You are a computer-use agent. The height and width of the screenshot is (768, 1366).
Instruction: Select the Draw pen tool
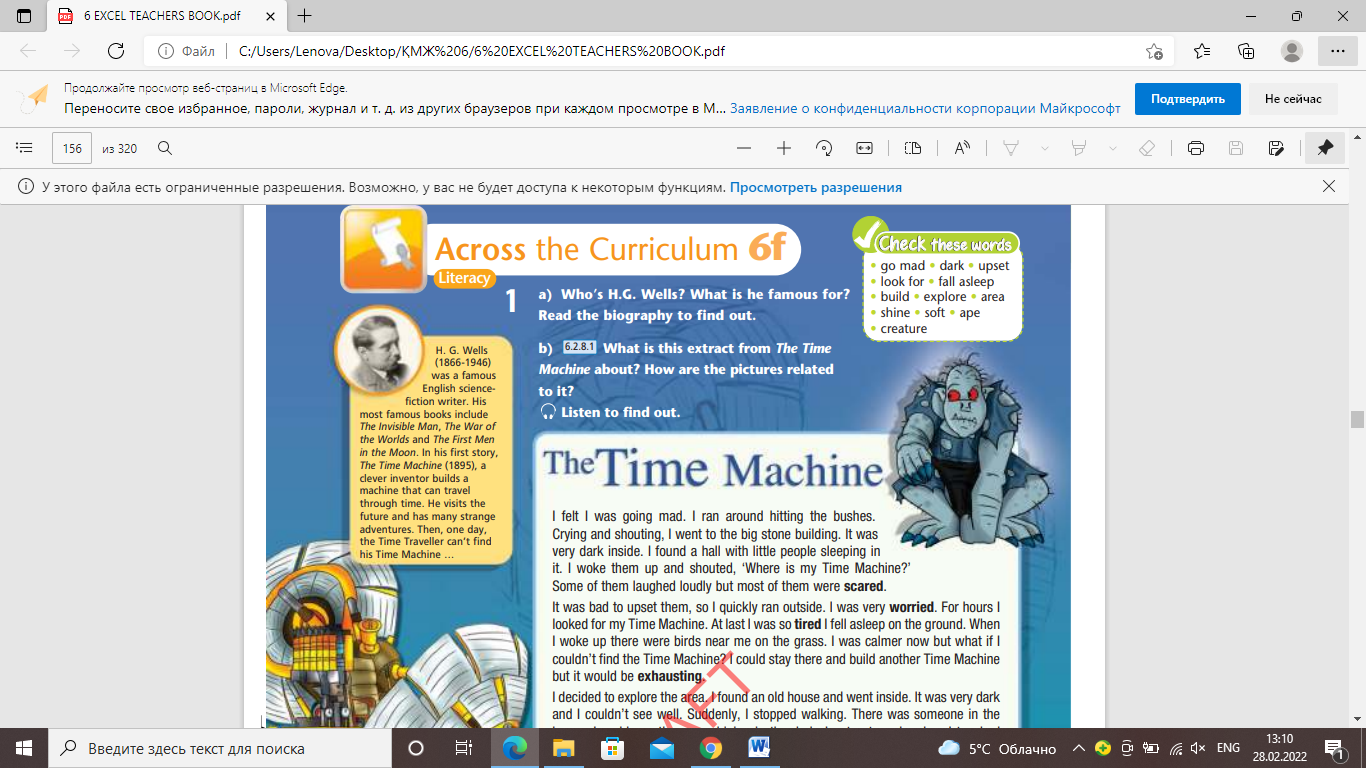[1011, 148]
